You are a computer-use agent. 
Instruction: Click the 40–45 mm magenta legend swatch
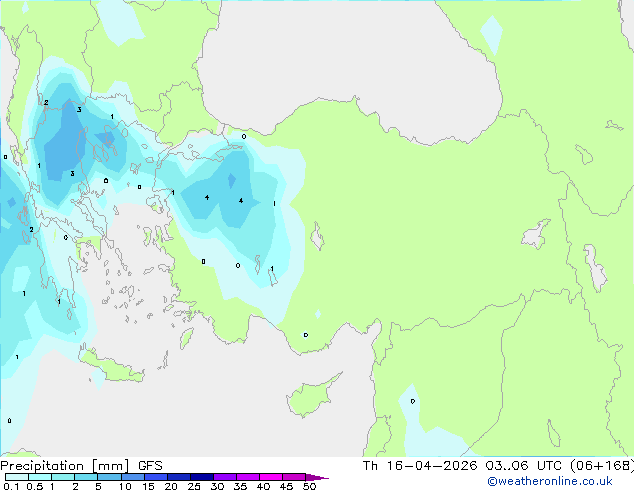[271, 477]
